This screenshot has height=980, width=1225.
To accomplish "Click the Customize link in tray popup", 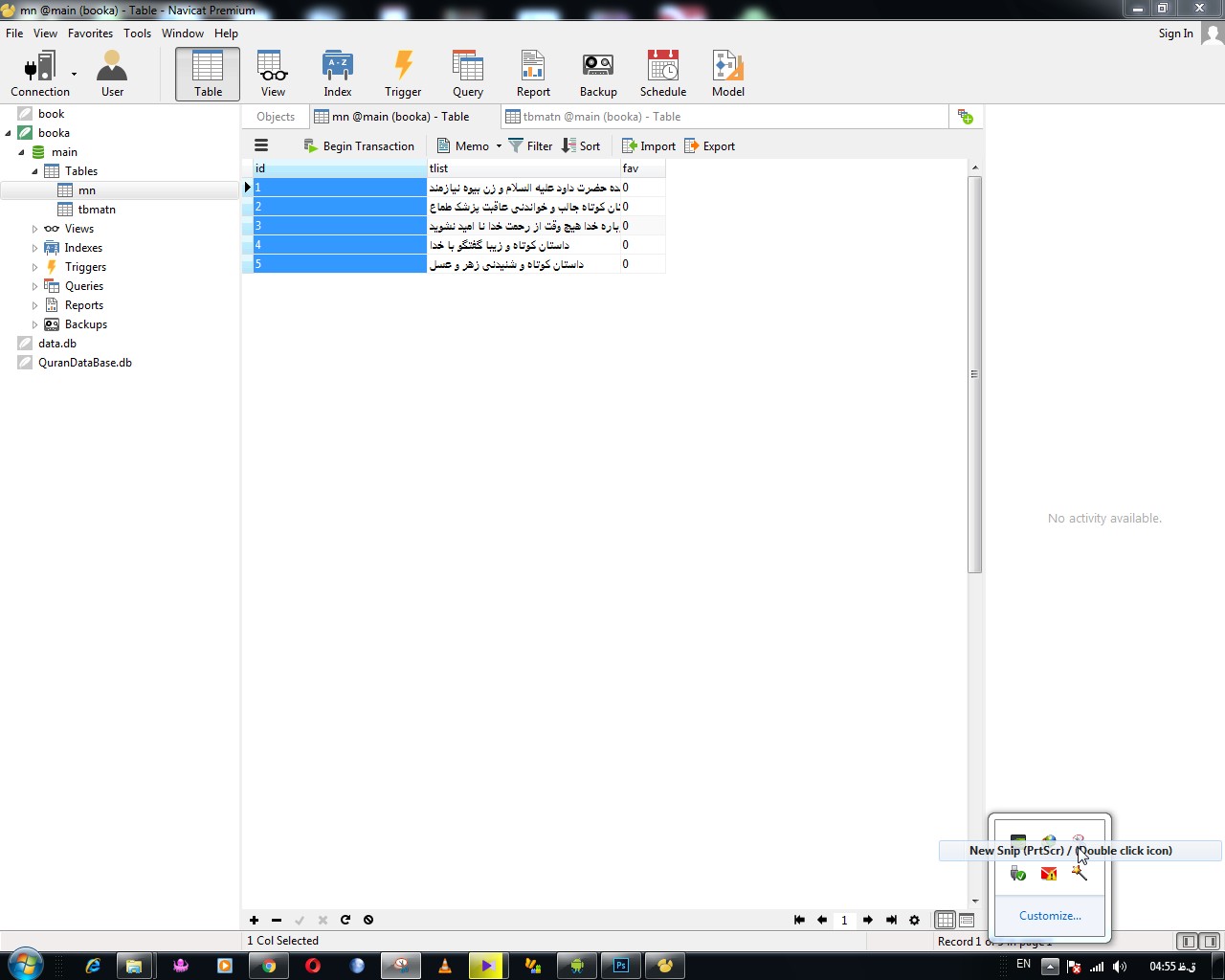I will (x=1050, y=916).
